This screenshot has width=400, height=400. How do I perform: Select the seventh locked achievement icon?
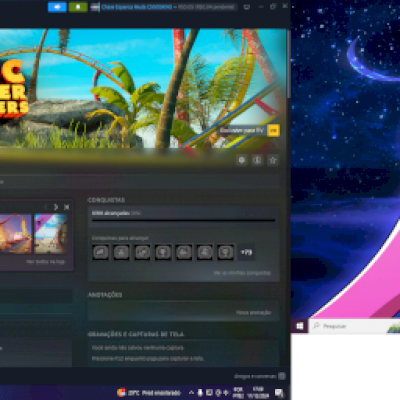[x=225, y=252]
